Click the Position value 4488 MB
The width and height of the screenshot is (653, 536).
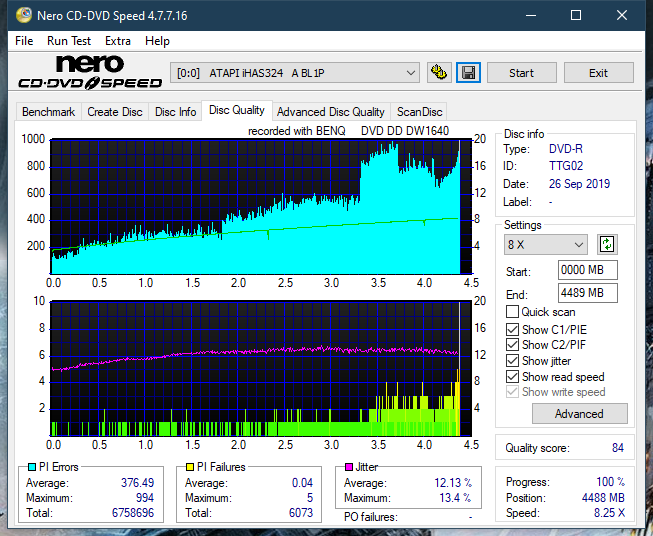[603, 498]
